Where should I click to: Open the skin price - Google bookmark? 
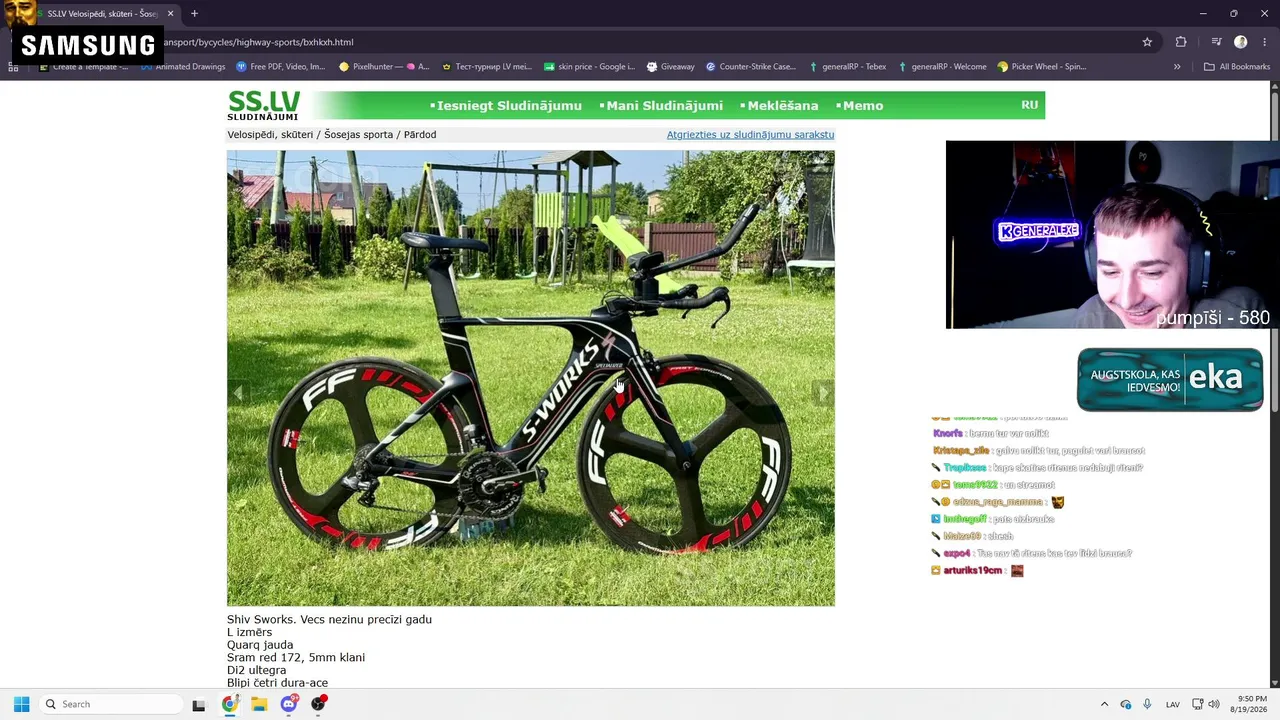point(589,67)
